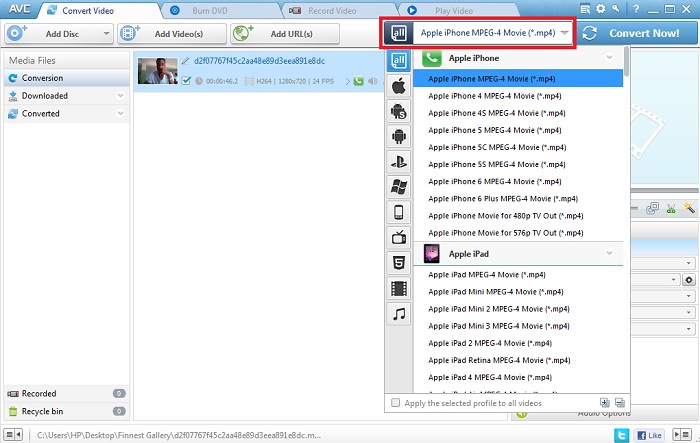Choose Apple iPad MPEG-4 Movie
Image resolution: width=700 pixels, height=443 pixels.
click(518, 275)
